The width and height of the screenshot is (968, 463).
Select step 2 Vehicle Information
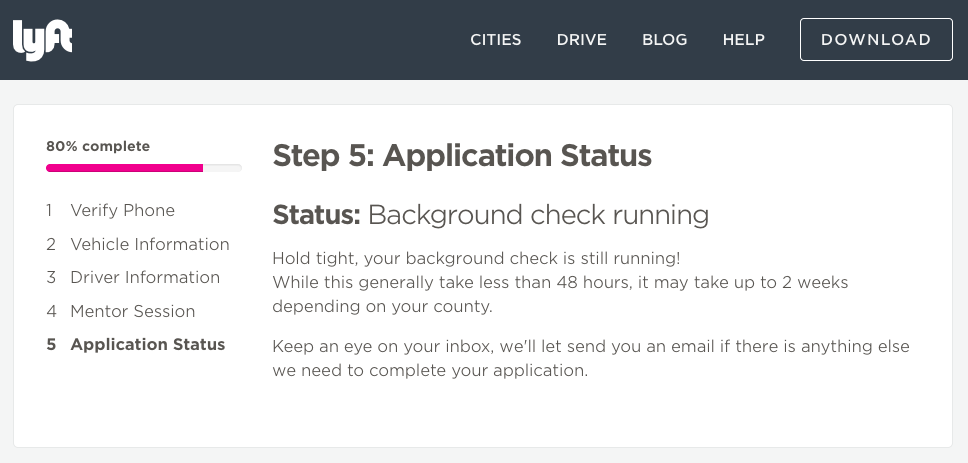138,244
